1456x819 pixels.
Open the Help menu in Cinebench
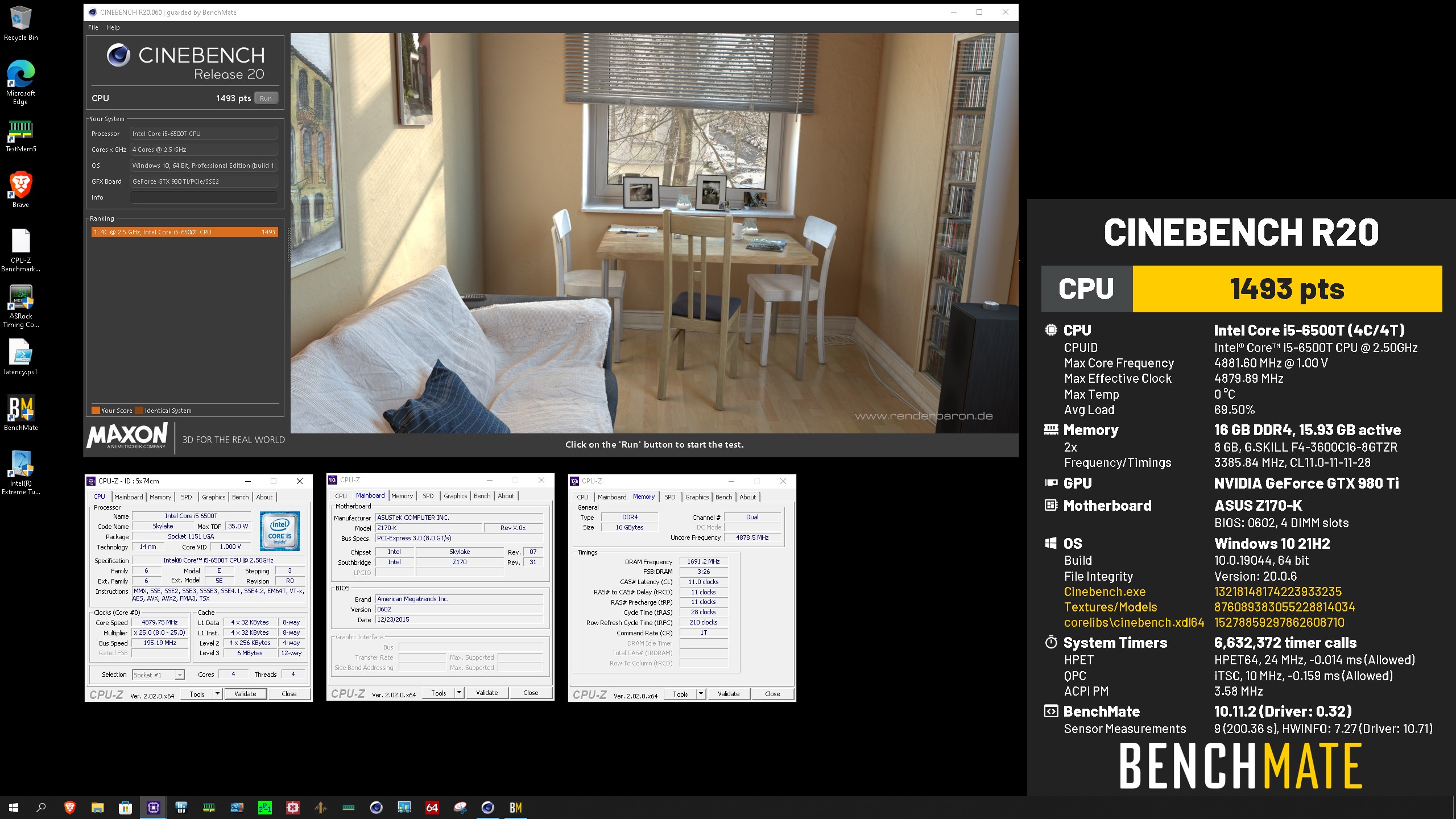click(x=113, y=27)
